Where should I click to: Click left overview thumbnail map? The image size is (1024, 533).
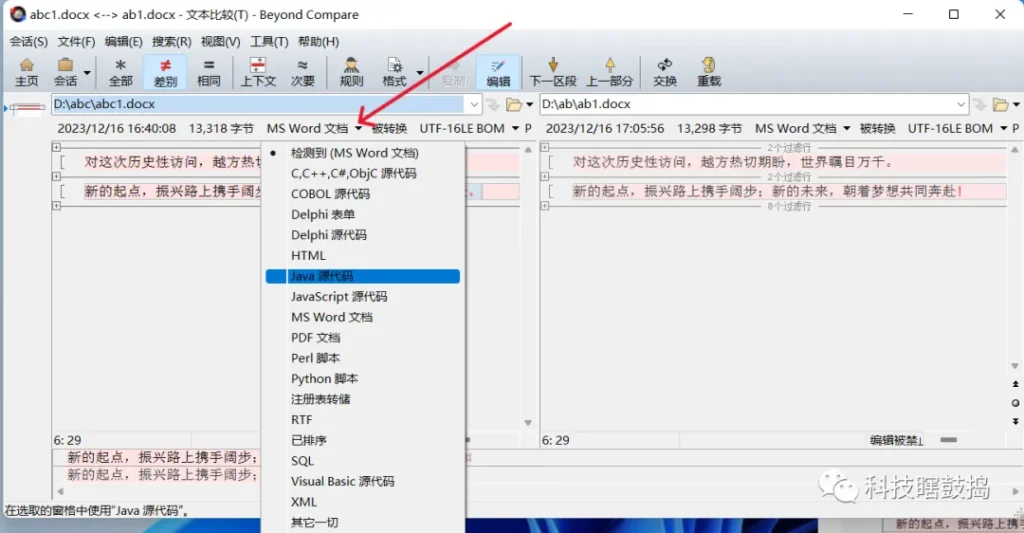27,108
